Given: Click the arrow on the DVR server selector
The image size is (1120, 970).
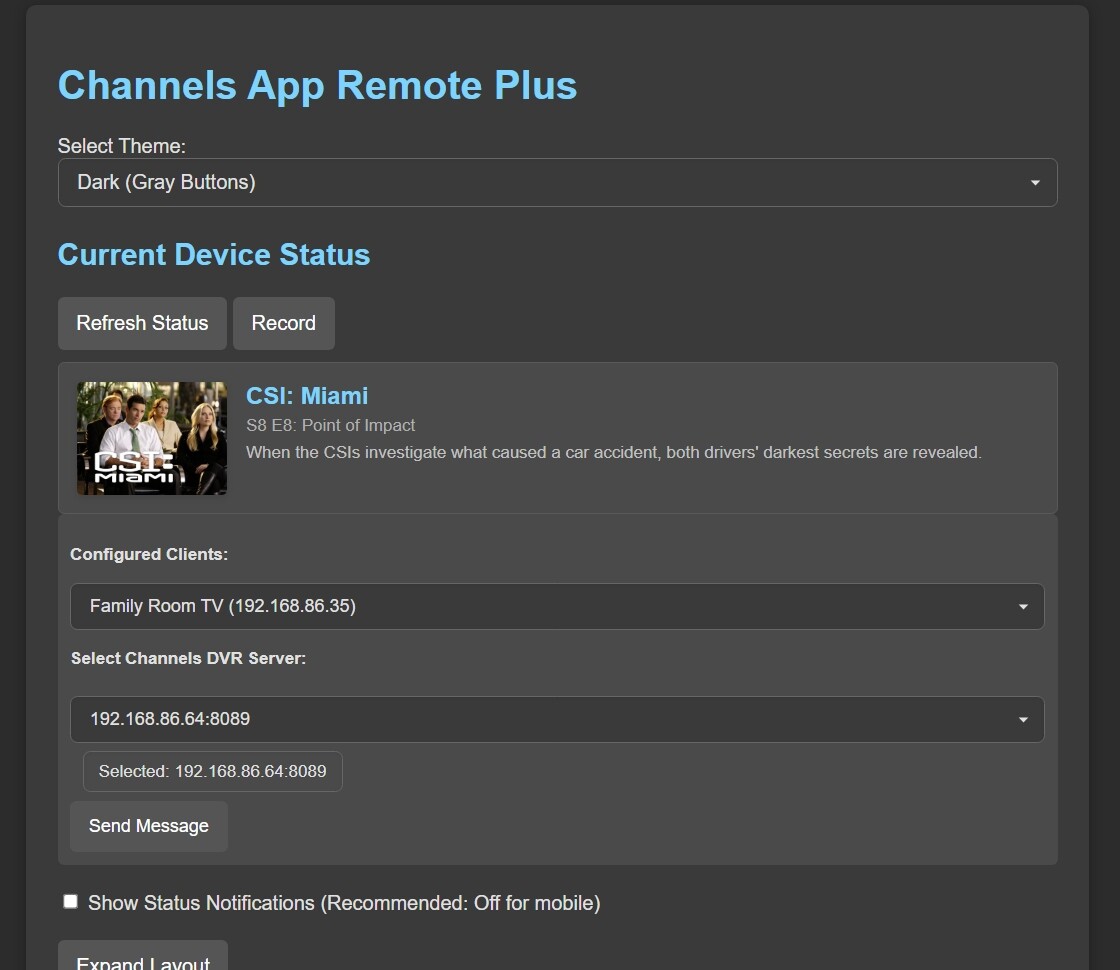Looking at the screenshot, I should pyautogui.click(x=1022, y=720).
